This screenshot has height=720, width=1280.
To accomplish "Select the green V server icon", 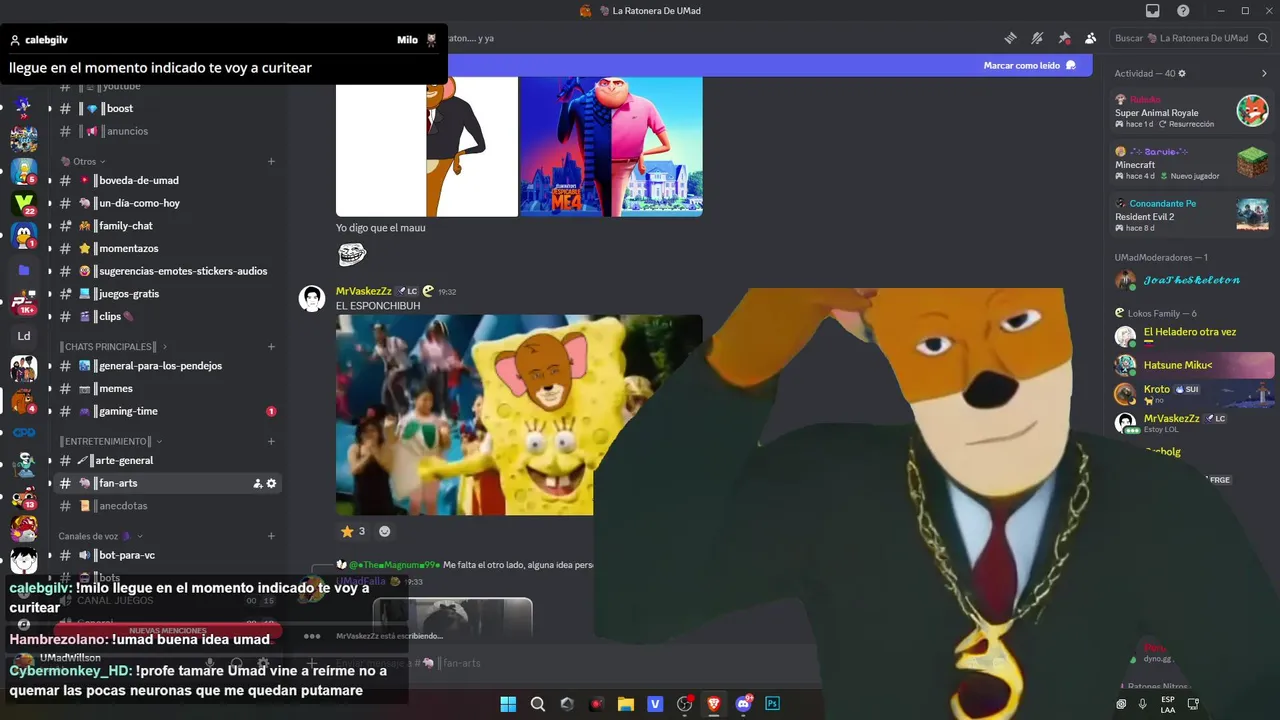I will [x=24, y=204].
